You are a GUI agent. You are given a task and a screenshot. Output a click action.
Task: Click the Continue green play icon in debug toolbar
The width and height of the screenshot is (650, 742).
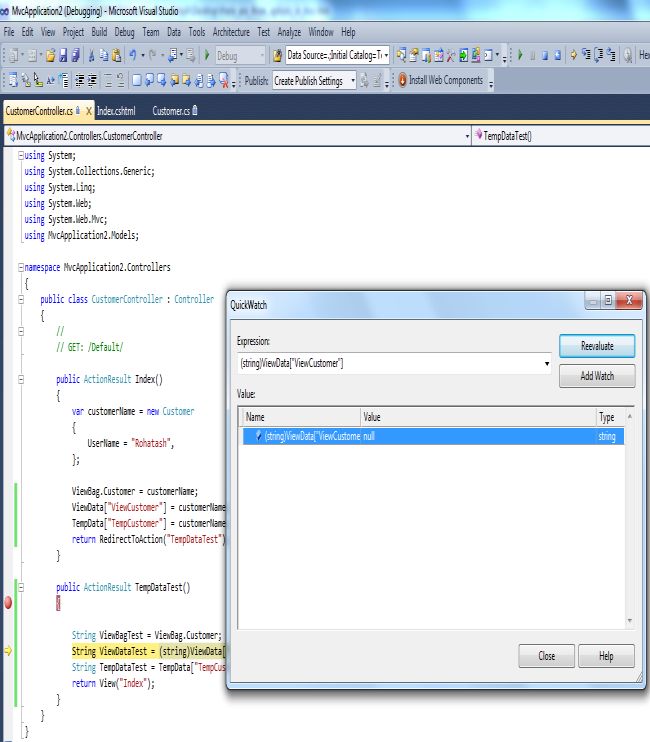click(x=520, y=55)
